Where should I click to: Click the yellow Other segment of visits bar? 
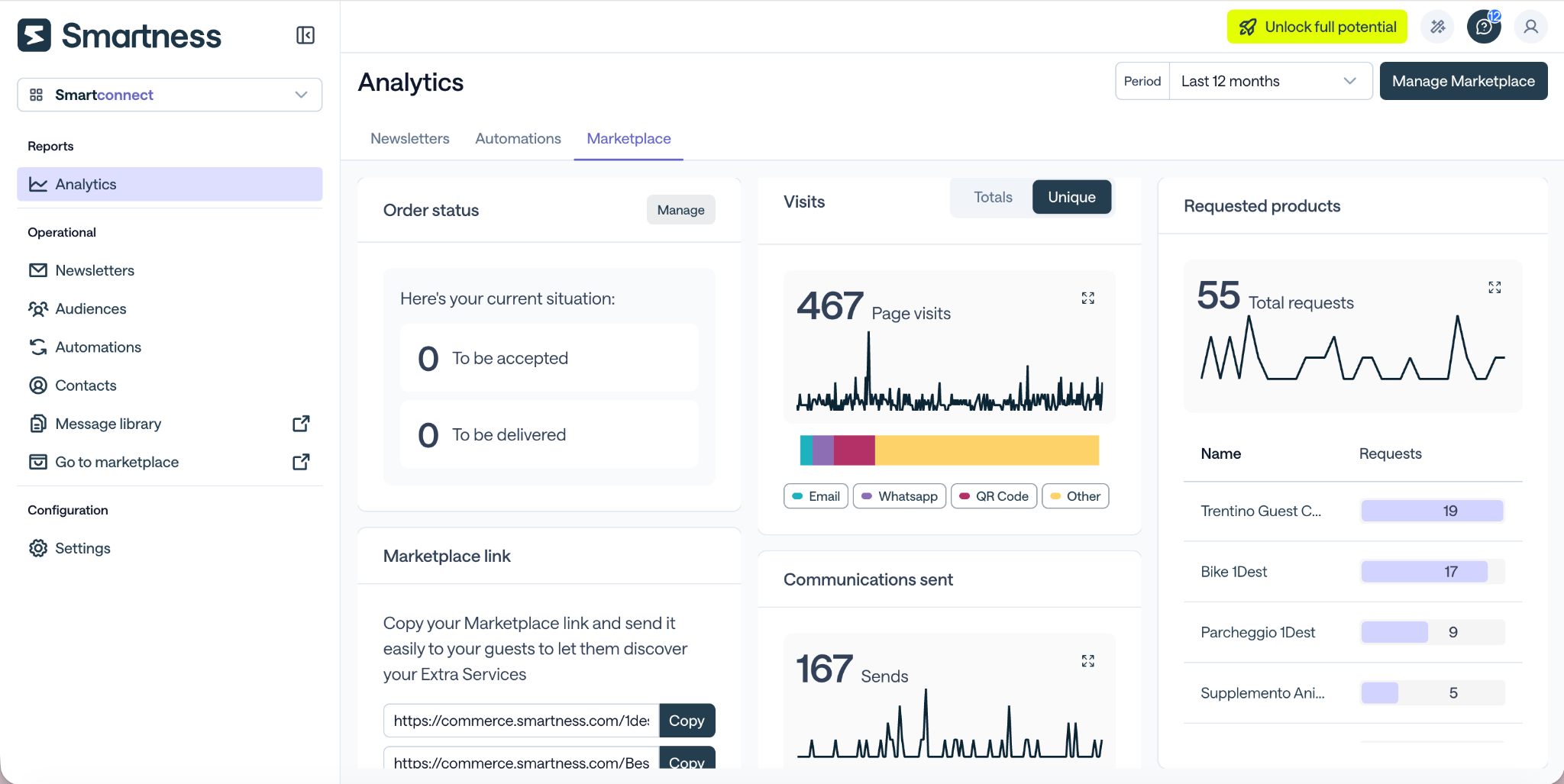point(987,450)
